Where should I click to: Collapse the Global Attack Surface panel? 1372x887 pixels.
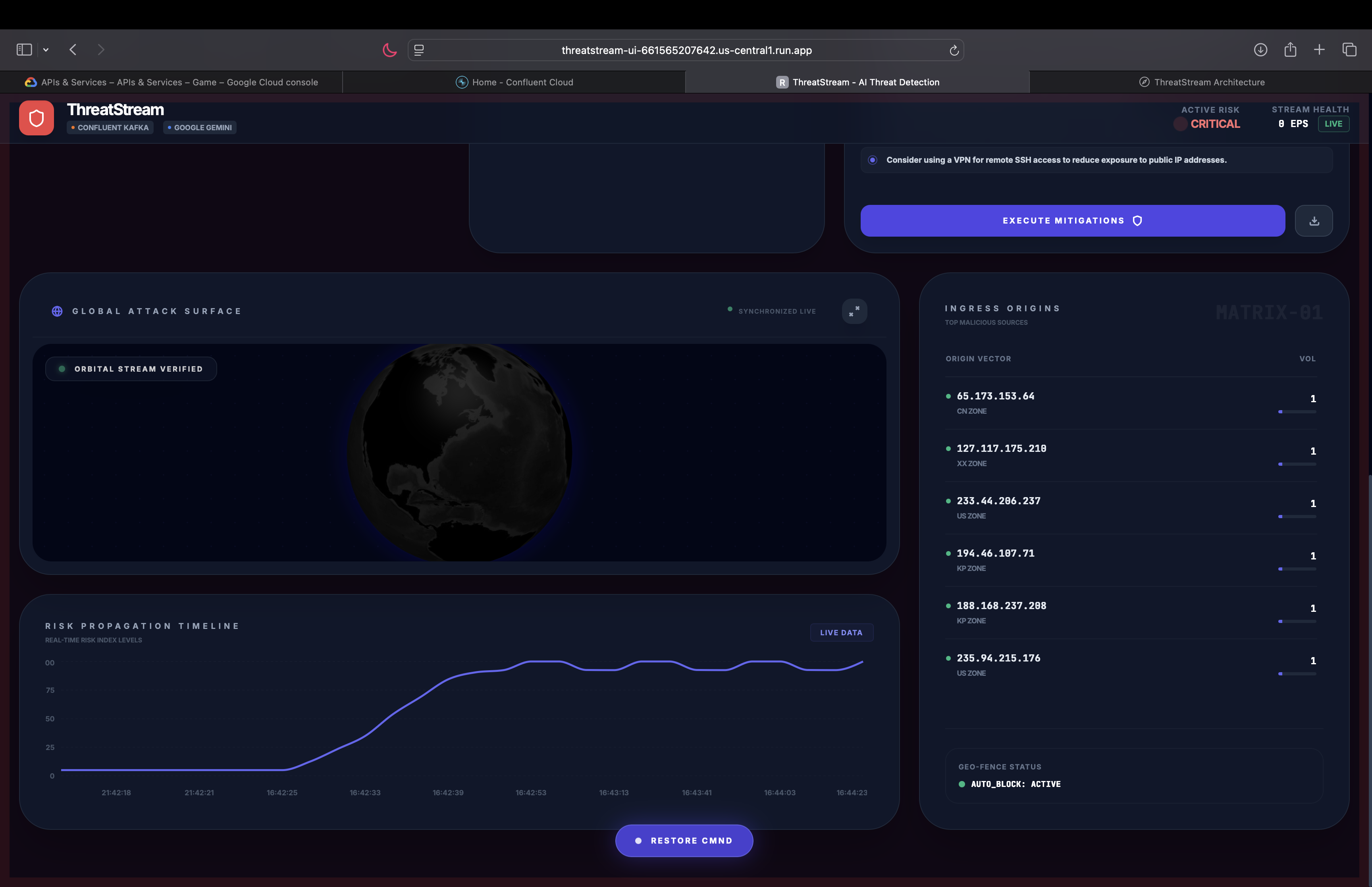click(x=854, y=311)
